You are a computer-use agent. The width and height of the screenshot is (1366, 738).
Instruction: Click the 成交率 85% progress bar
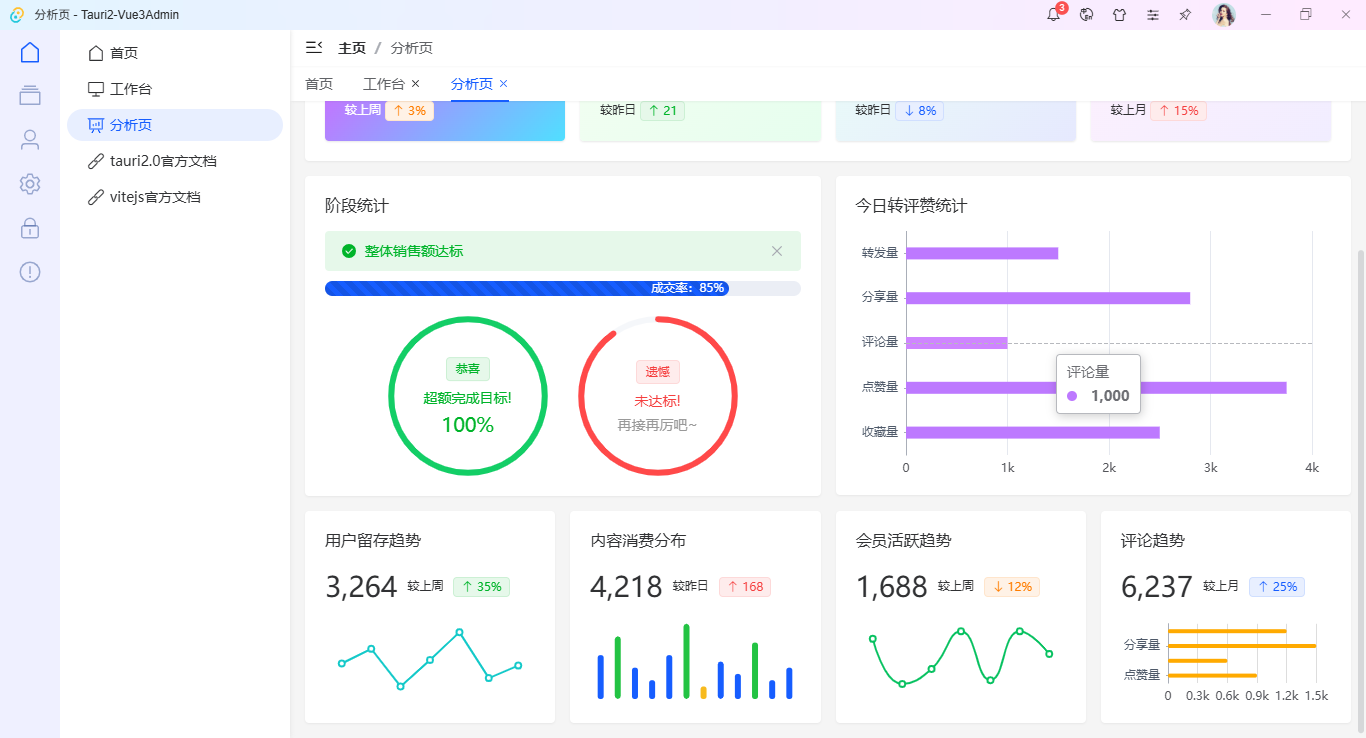[563, 288]
